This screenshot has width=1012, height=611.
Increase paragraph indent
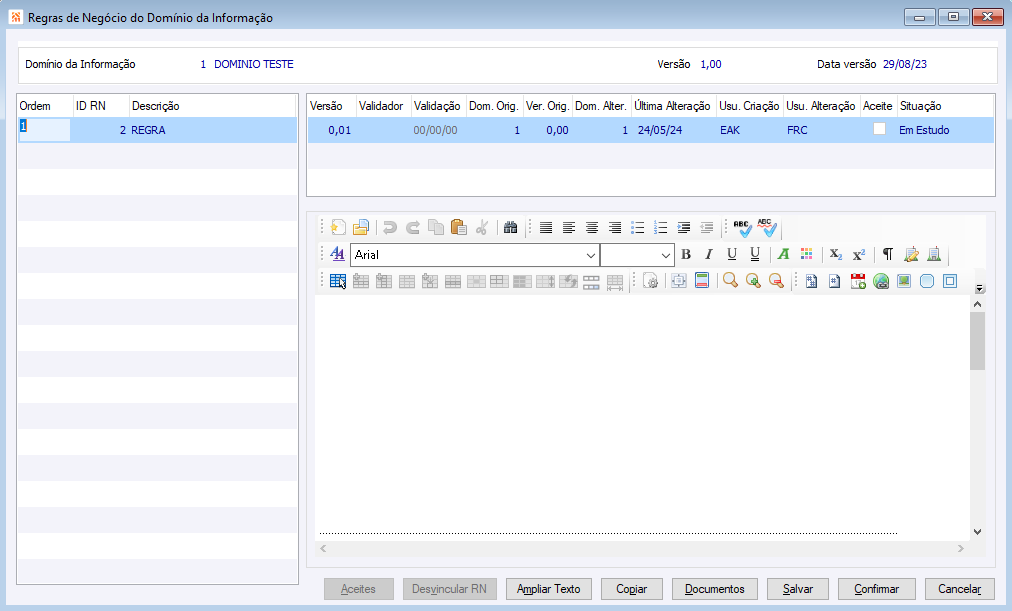(x=683, y=227)
